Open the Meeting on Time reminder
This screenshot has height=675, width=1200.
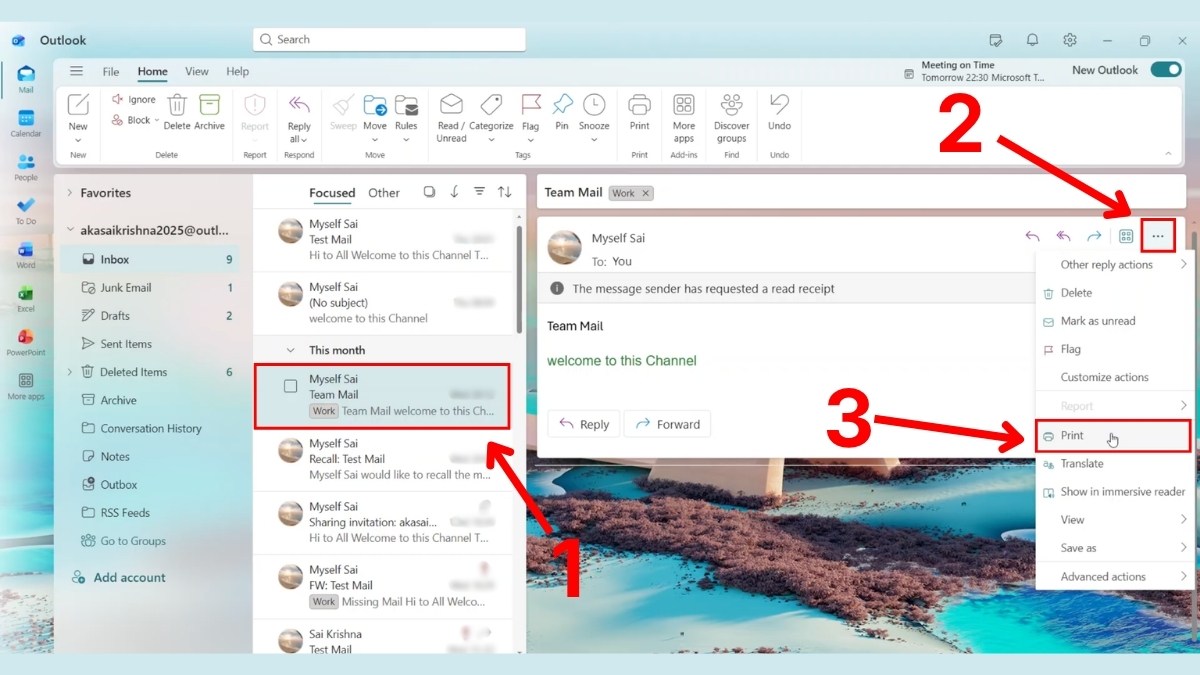pos(975,71)
